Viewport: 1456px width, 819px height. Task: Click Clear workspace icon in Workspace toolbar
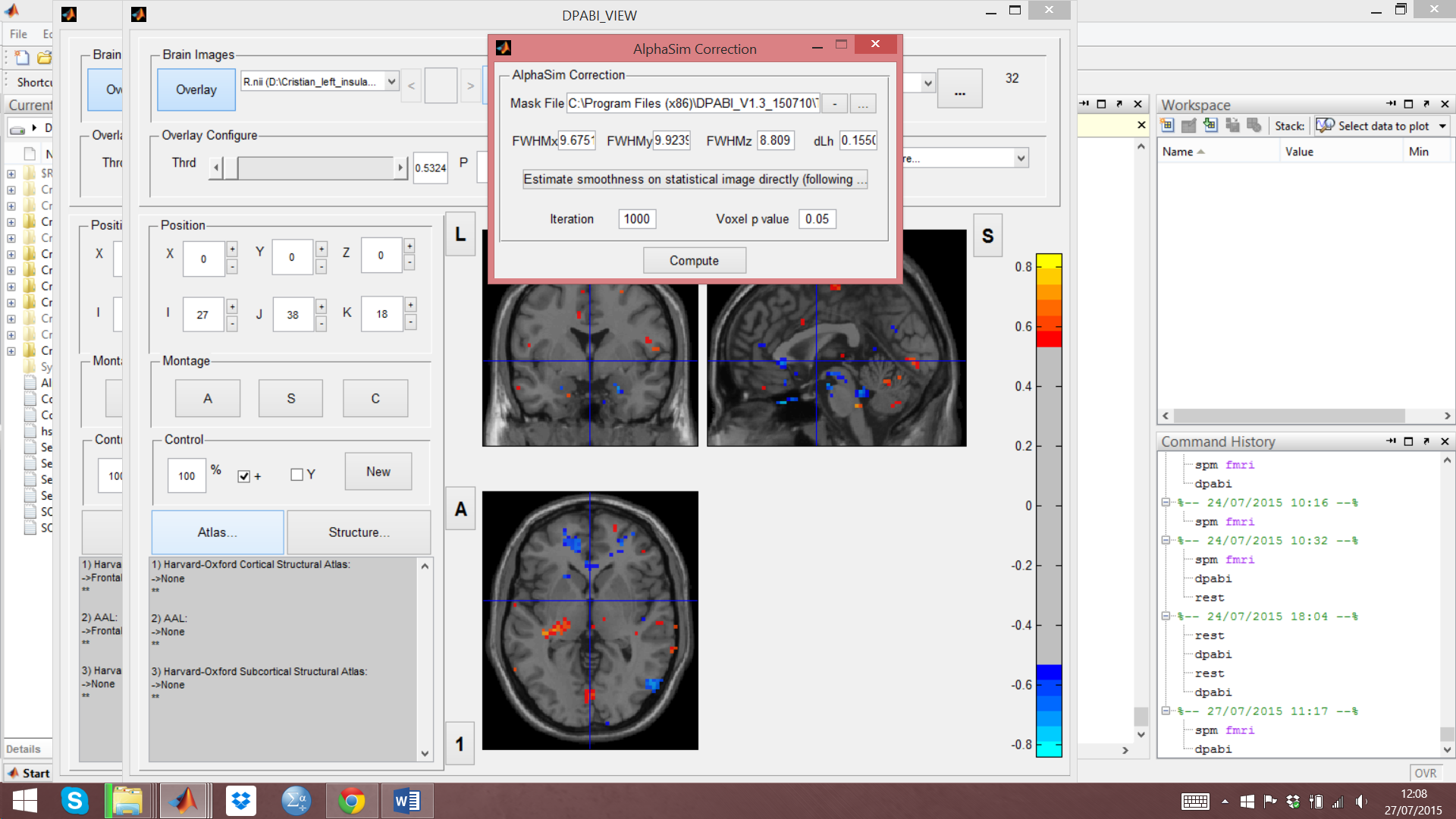click(1254, 126)
